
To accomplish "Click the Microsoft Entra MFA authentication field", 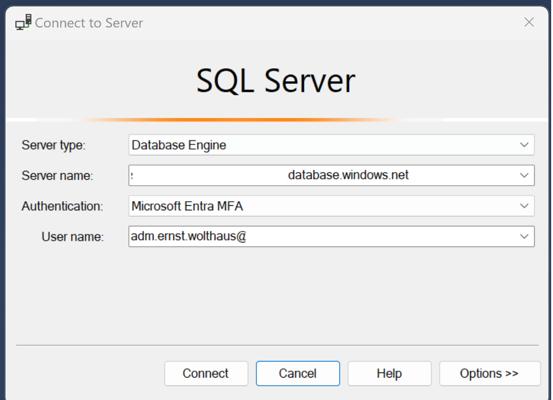I will pyautogui.click(x=331, y=206).
